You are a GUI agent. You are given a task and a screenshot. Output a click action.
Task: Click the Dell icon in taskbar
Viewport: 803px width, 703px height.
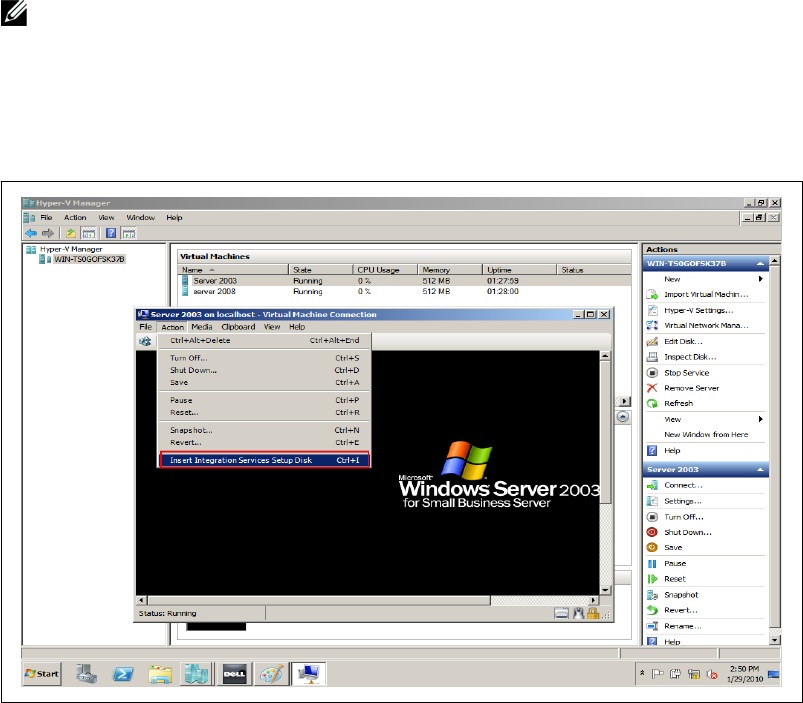234,674
